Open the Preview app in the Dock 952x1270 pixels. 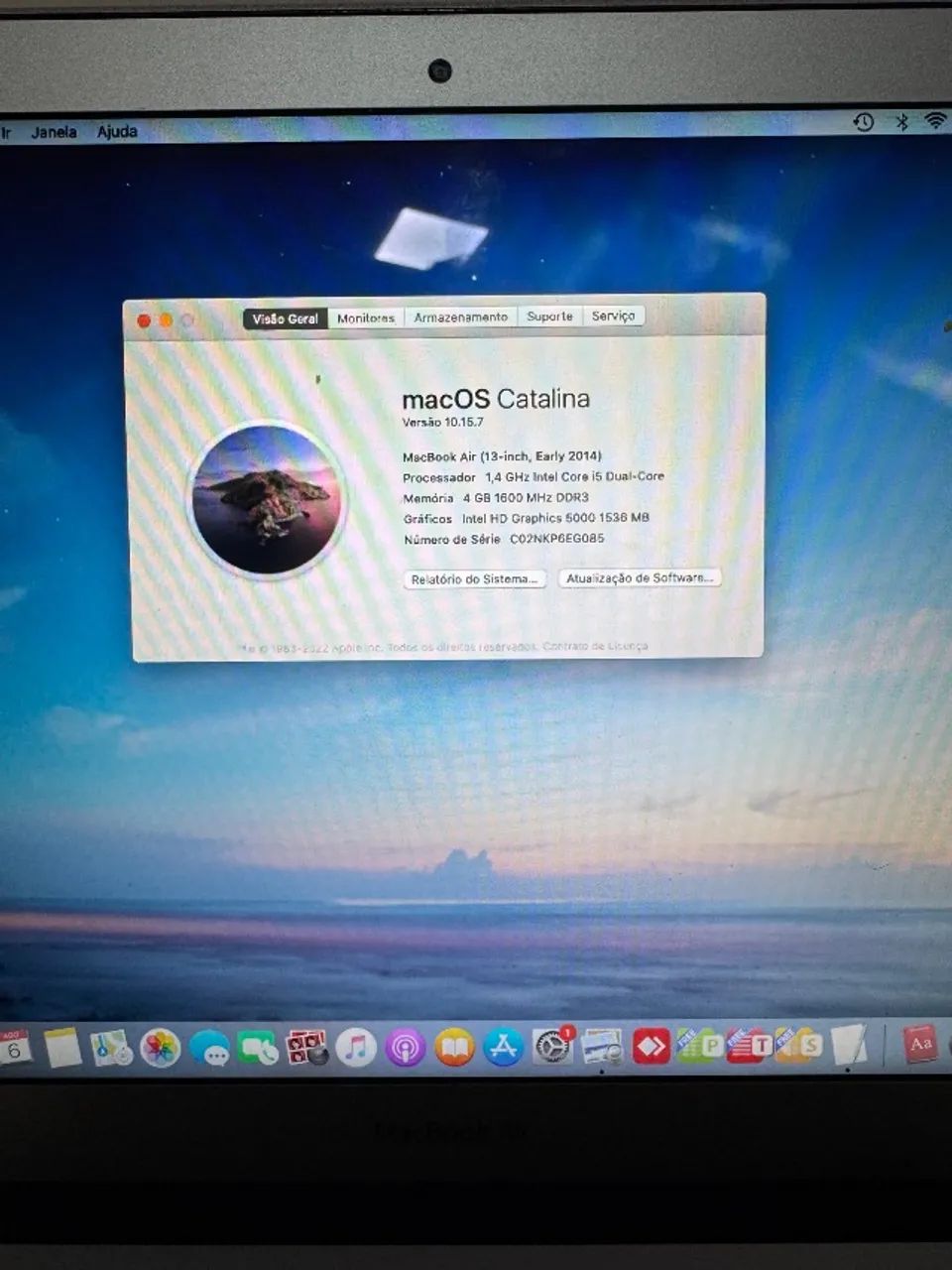602,1047
